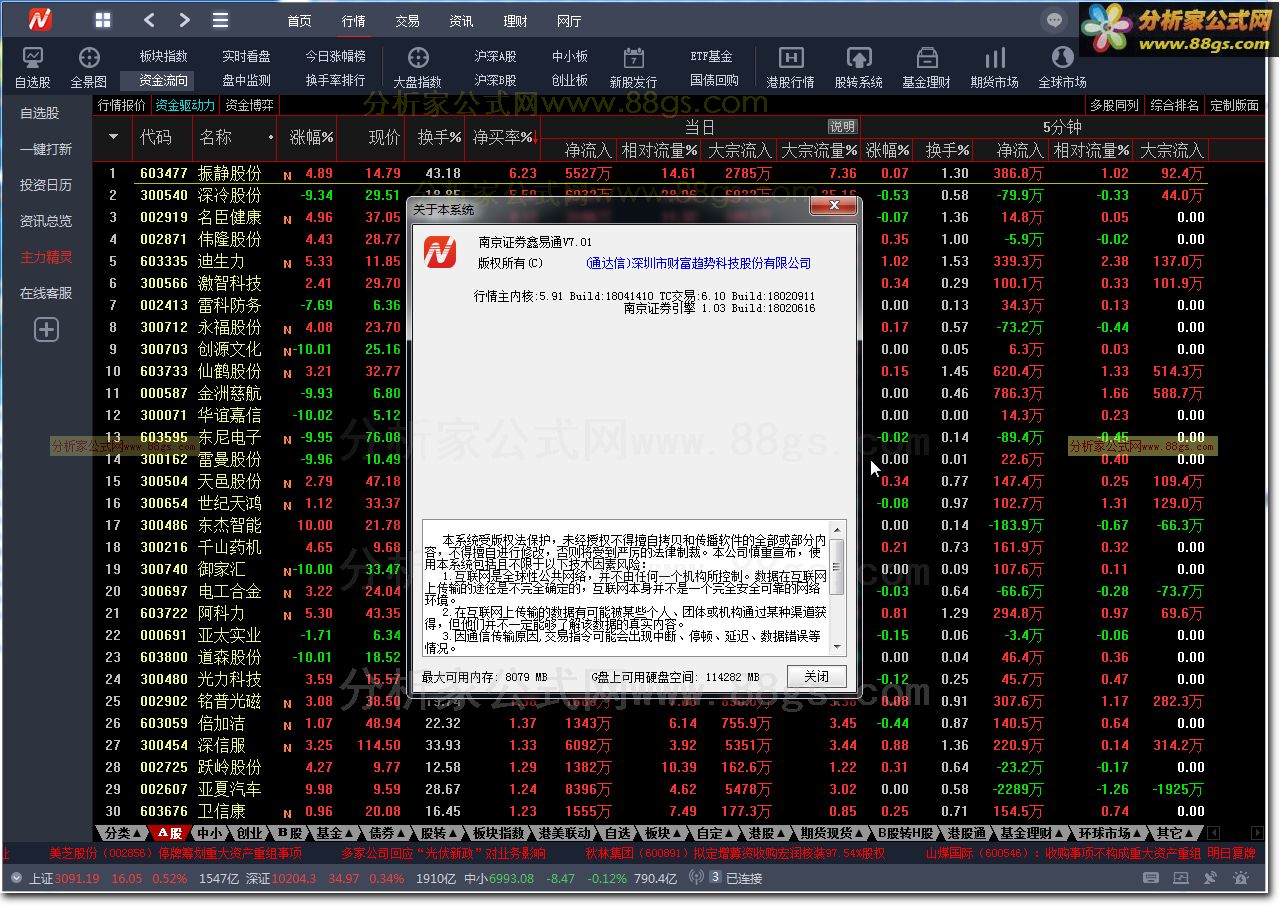Open 今日涨幅榜 toolbar link

tap(336, 57)
